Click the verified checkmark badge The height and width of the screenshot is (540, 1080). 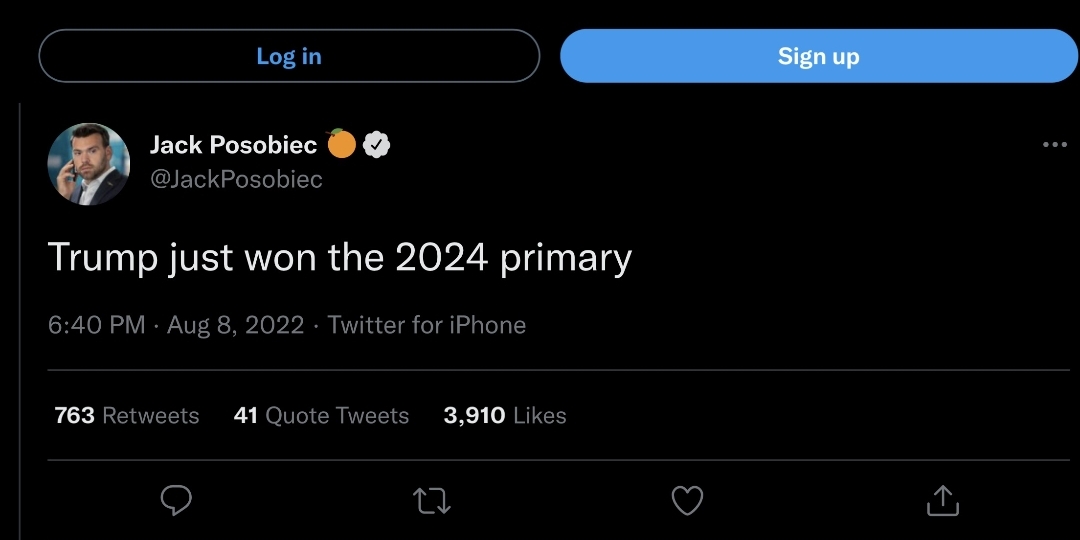pyautogui.click(x=377, y=145)
